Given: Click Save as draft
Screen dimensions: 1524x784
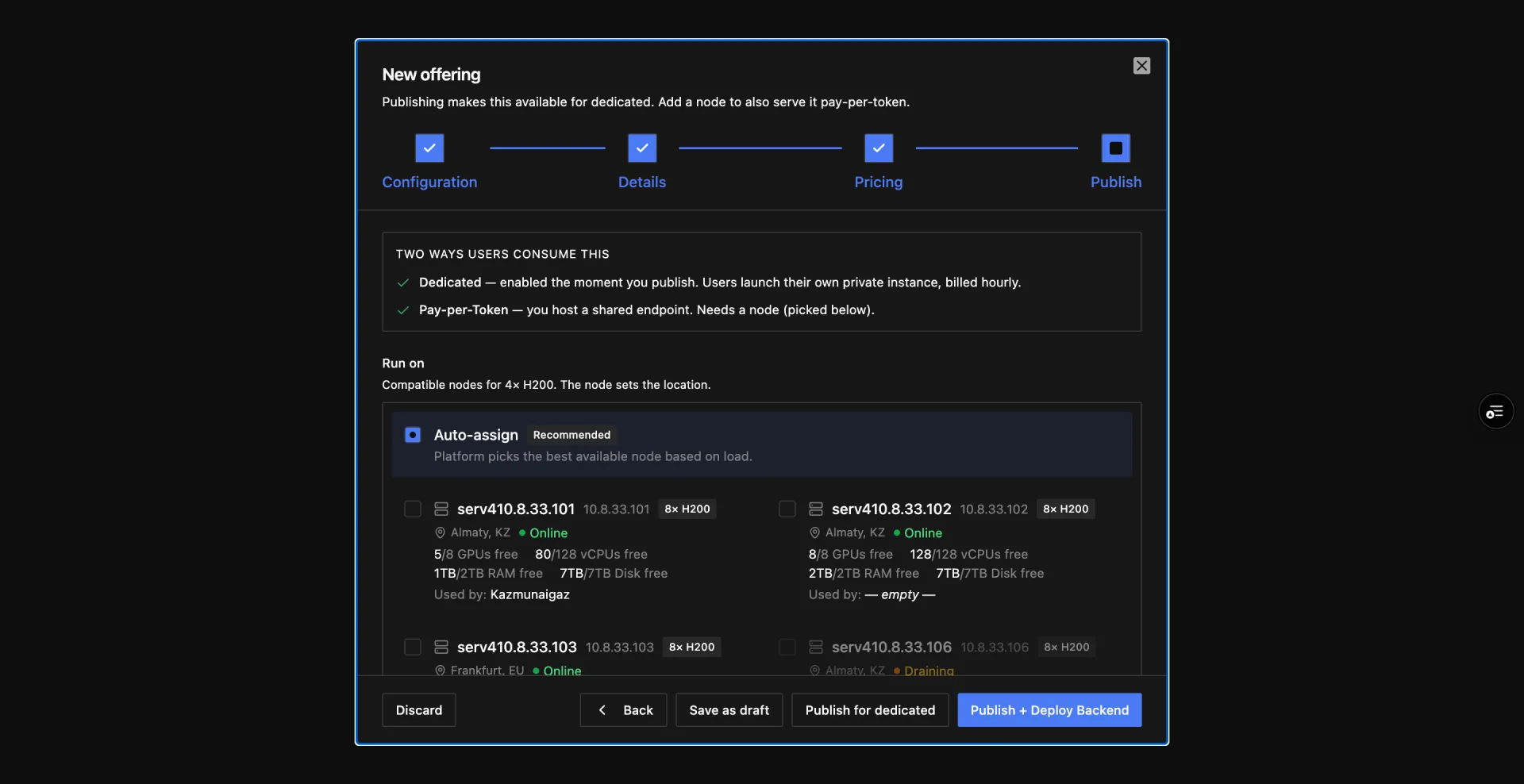Looking at the screenshot, I should tap(729, 710).
